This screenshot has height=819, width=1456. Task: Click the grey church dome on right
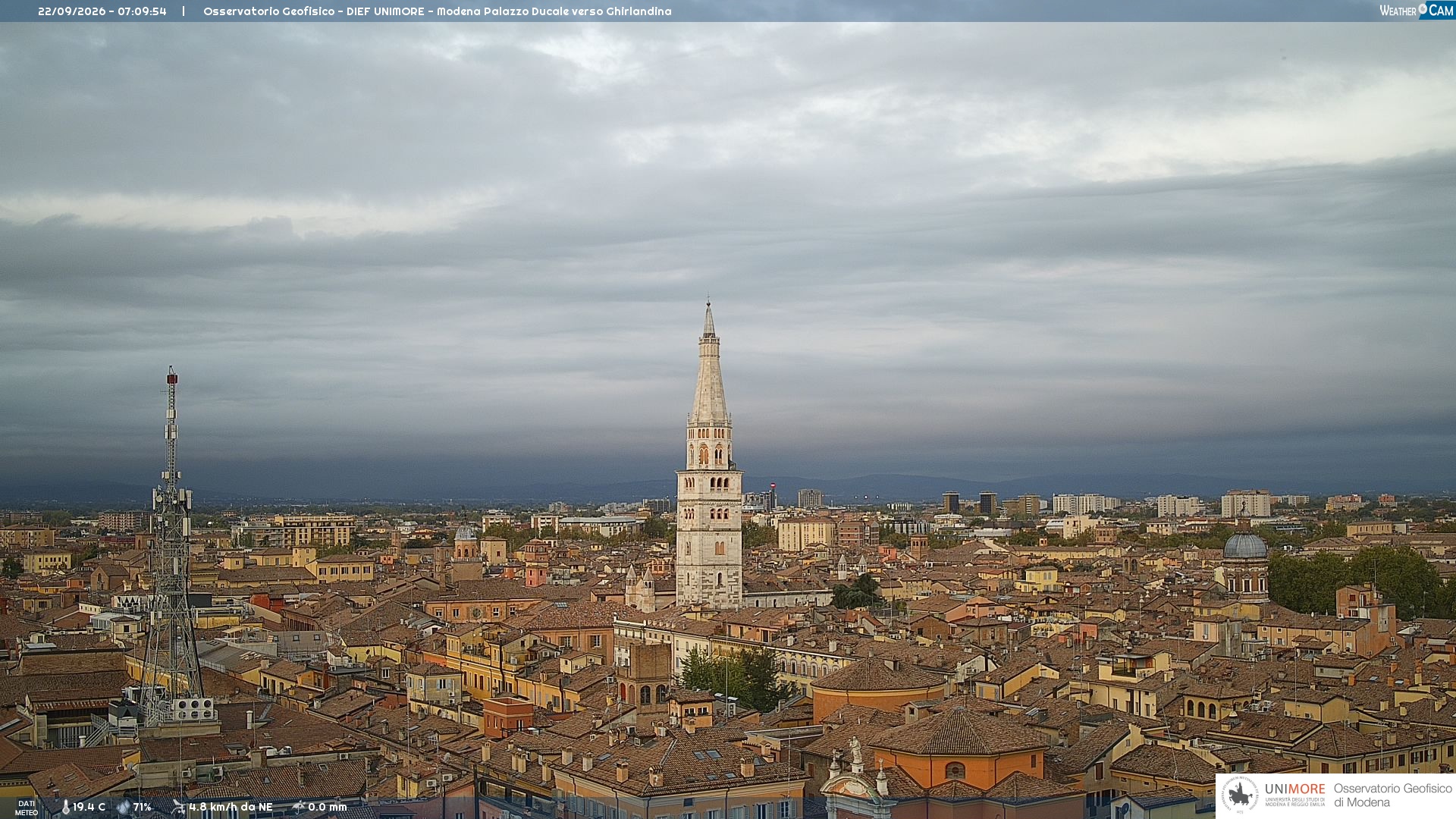[x=1245, y=544]
